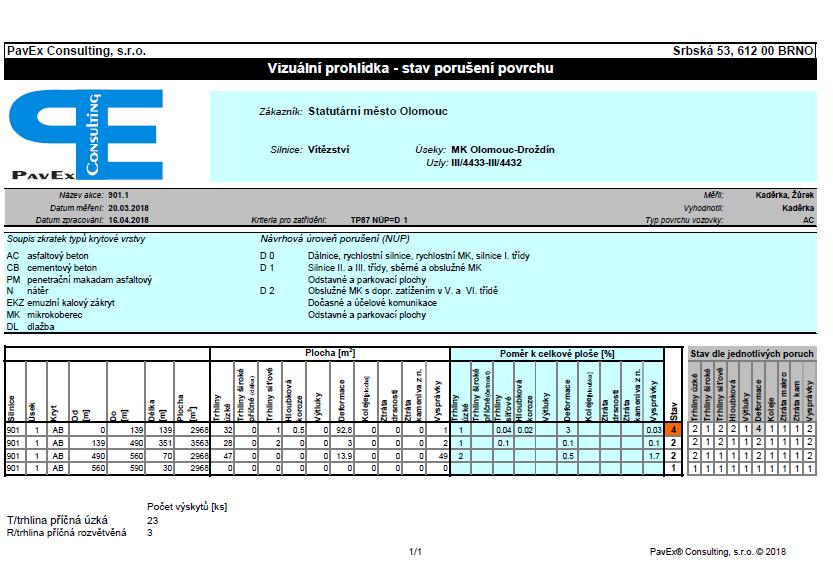Click the length cell '351'

click(159, 443)
